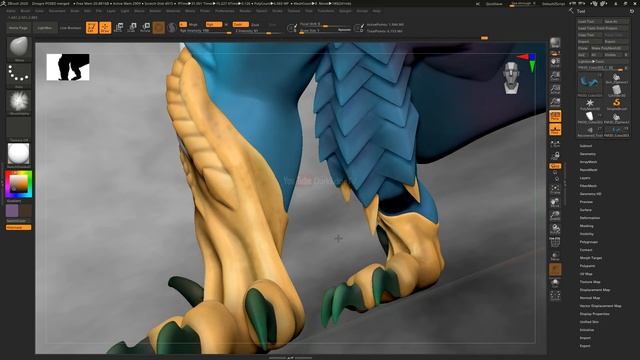Open the alpha selector thumbnail
Image resolution: width=640 pixels, height=360 pixels.
coord(19,101)
